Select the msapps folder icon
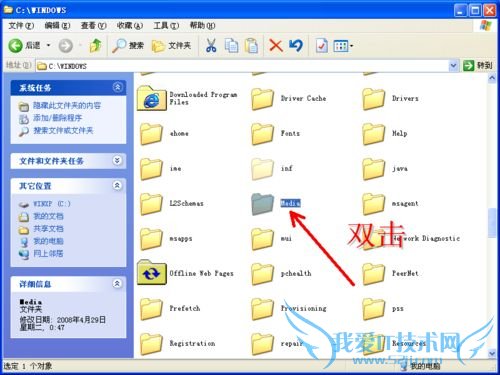This screenshot has width=500, height=375. (x=151, y=239)
